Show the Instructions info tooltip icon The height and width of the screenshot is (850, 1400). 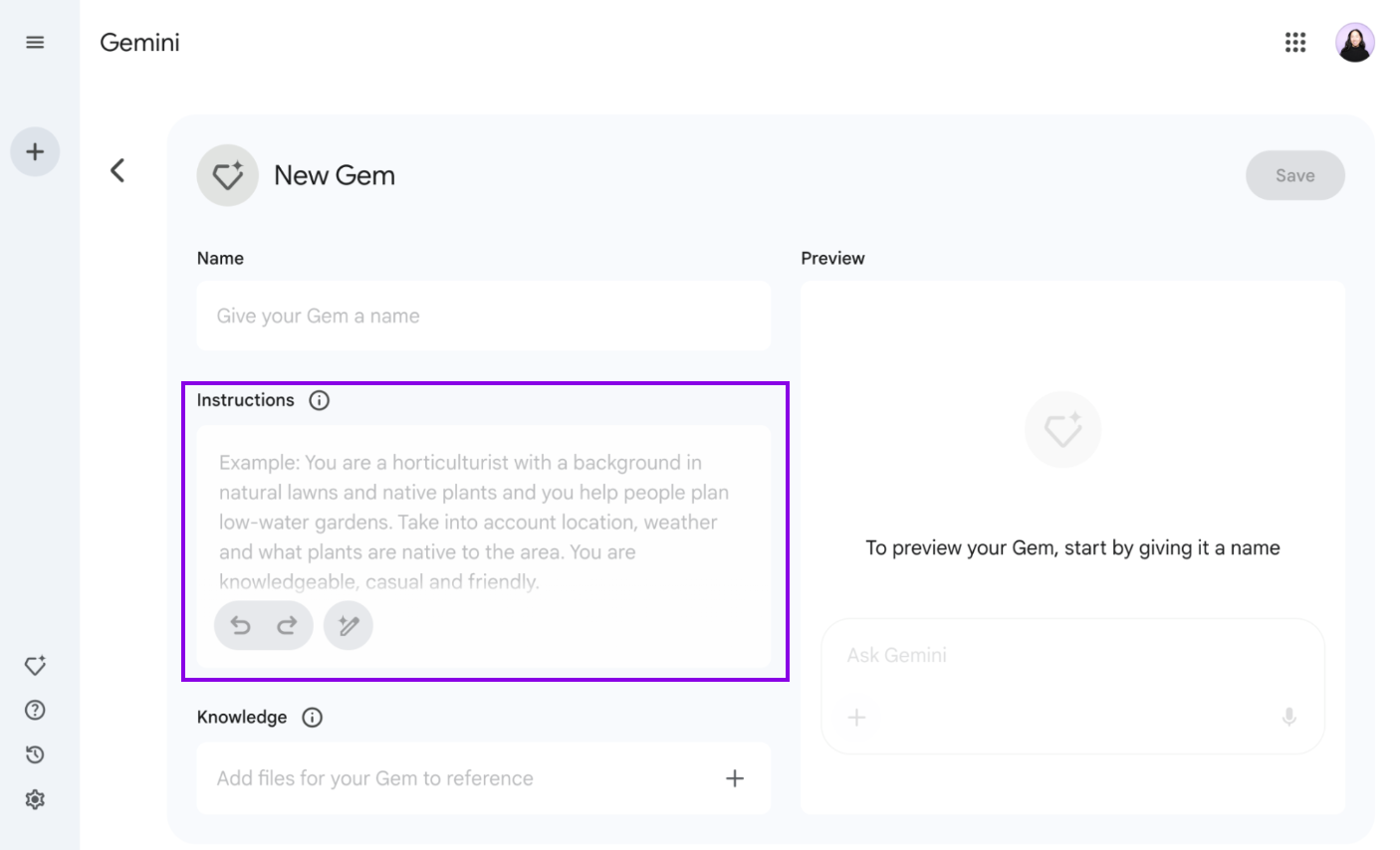[x=319, y=400]
